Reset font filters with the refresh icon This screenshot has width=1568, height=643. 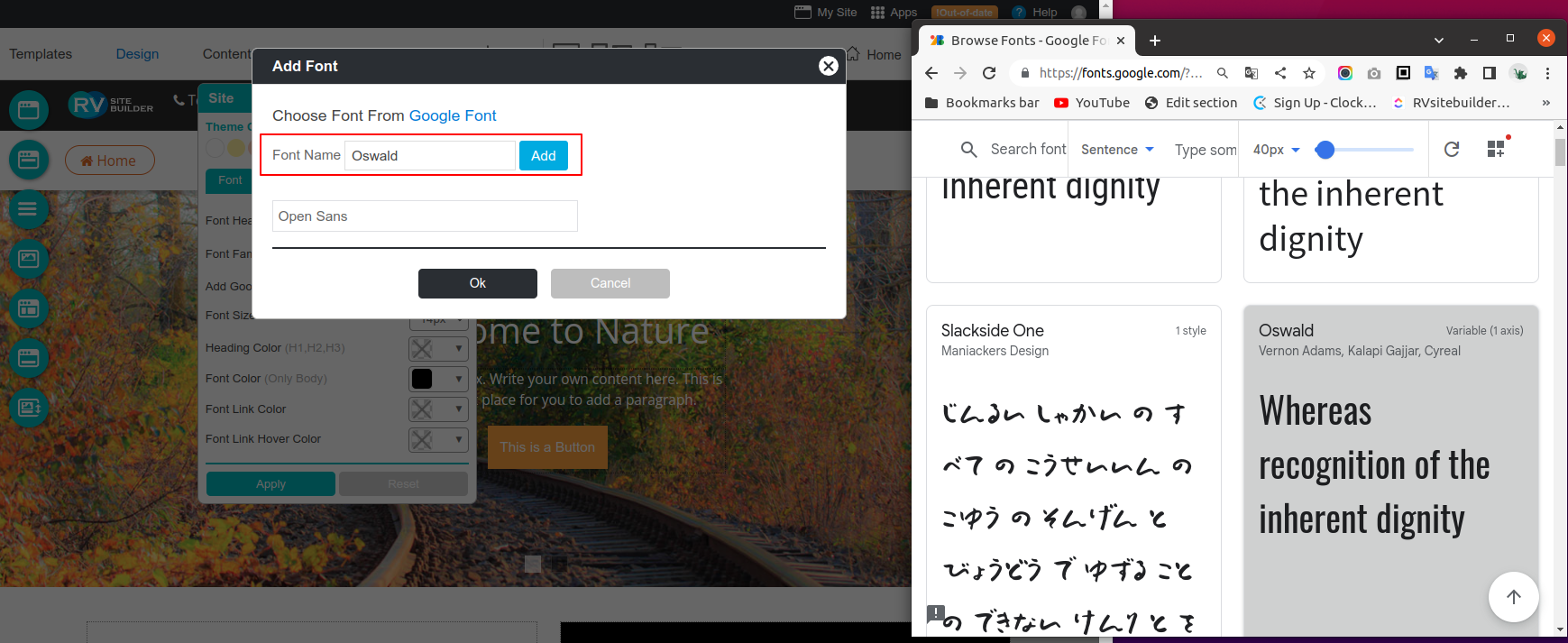click(1452, 150)
